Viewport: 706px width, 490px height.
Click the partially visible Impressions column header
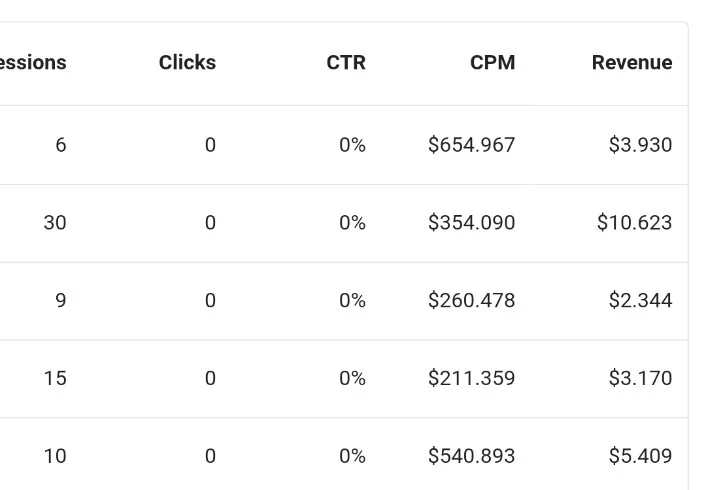[33, 63]
